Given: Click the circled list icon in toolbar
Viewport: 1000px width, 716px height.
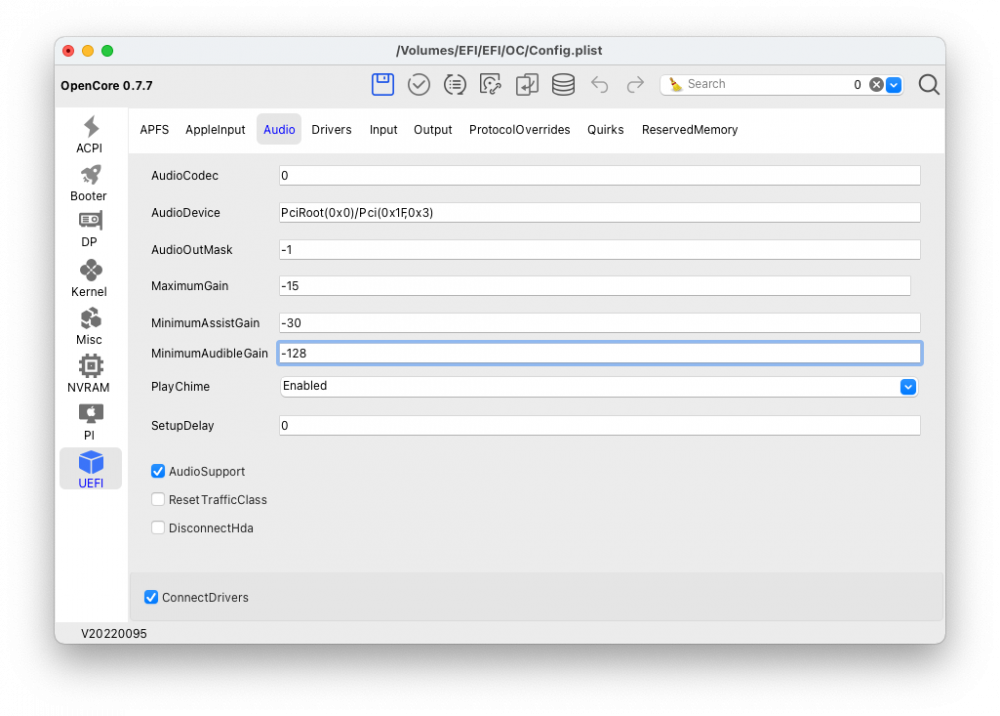Looking at the screenshot, I should coord(455,84).
